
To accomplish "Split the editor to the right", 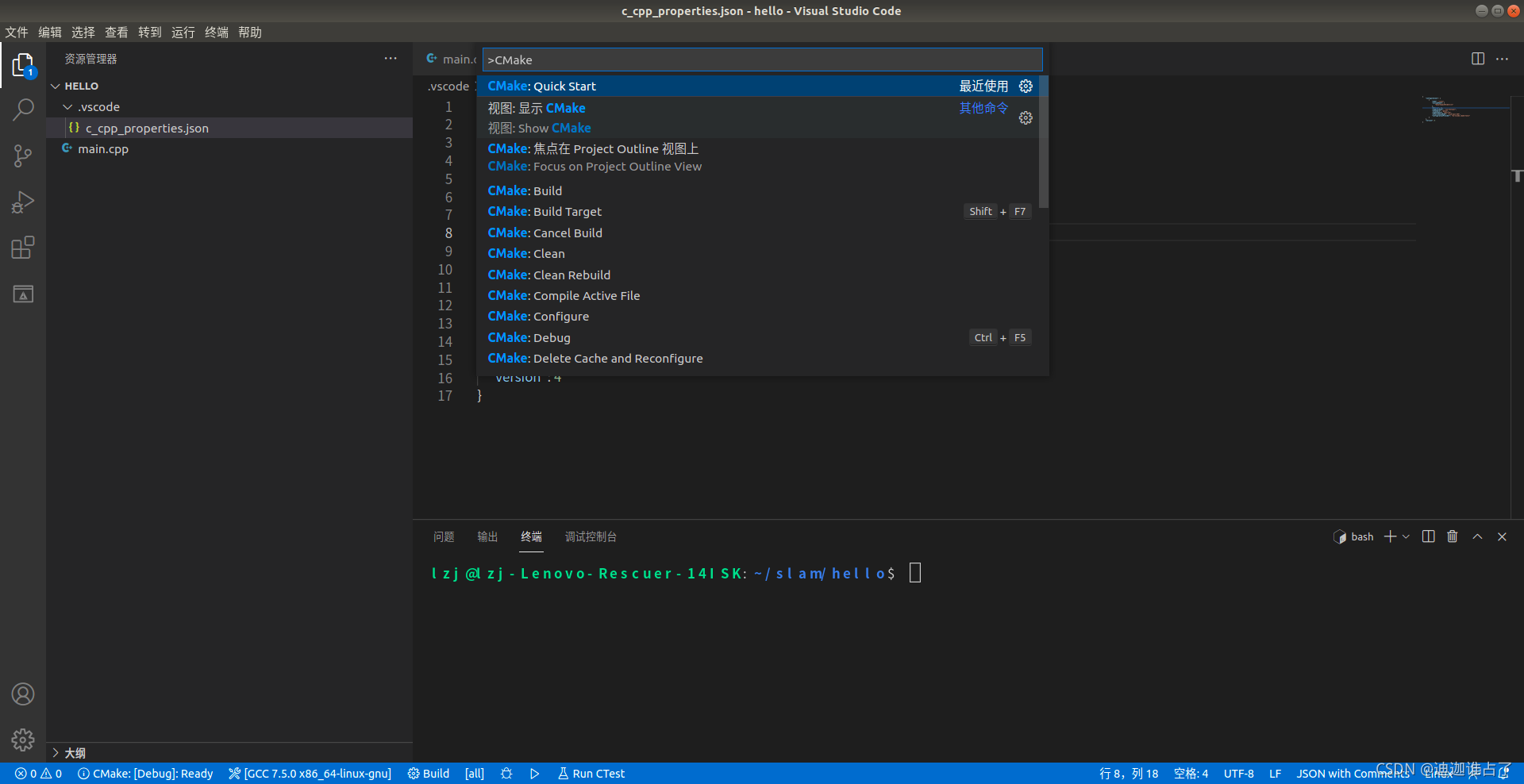I will tap(1478, 59).
